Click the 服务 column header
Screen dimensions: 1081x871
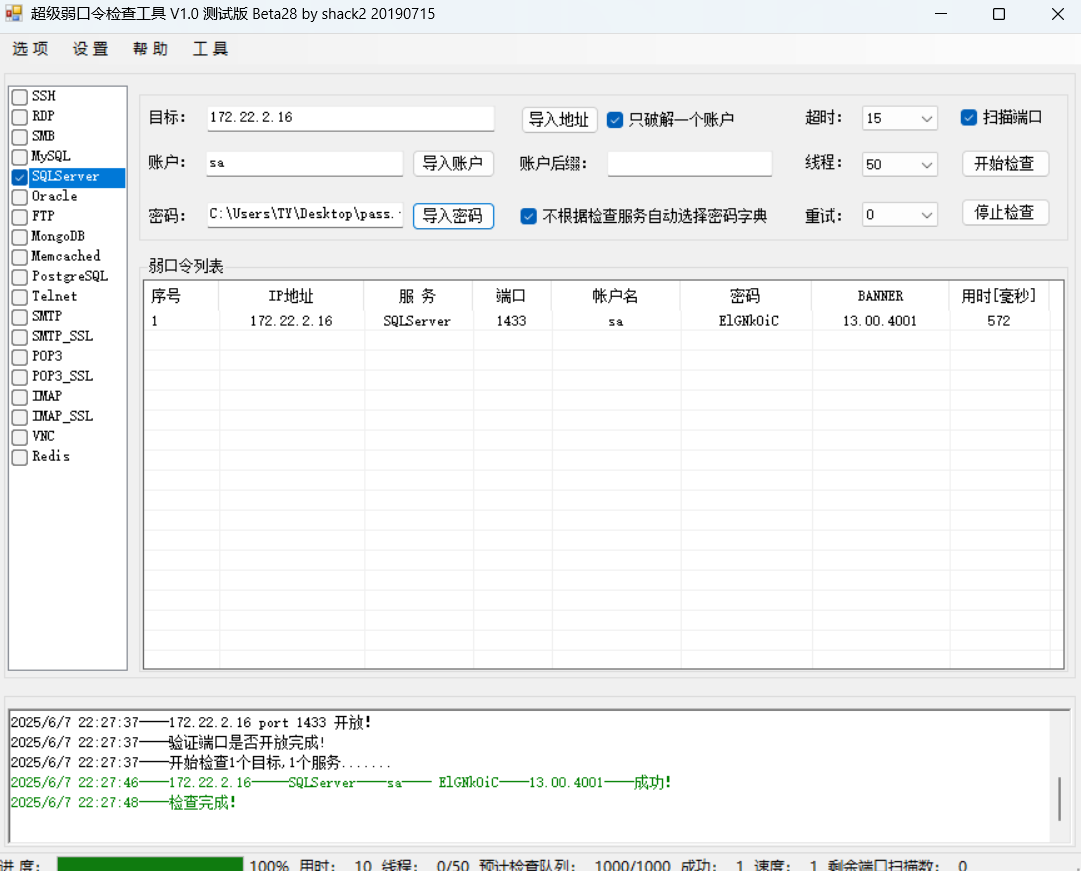pyautogui.click(x=418, y=297)
